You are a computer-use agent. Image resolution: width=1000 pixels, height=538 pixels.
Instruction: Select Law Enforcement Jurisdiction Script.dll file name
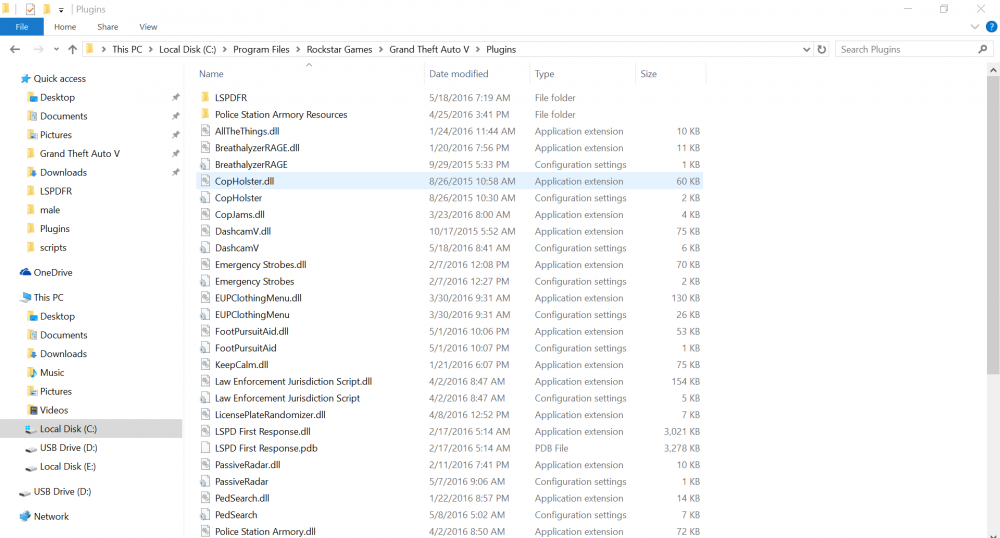point(293,381)
